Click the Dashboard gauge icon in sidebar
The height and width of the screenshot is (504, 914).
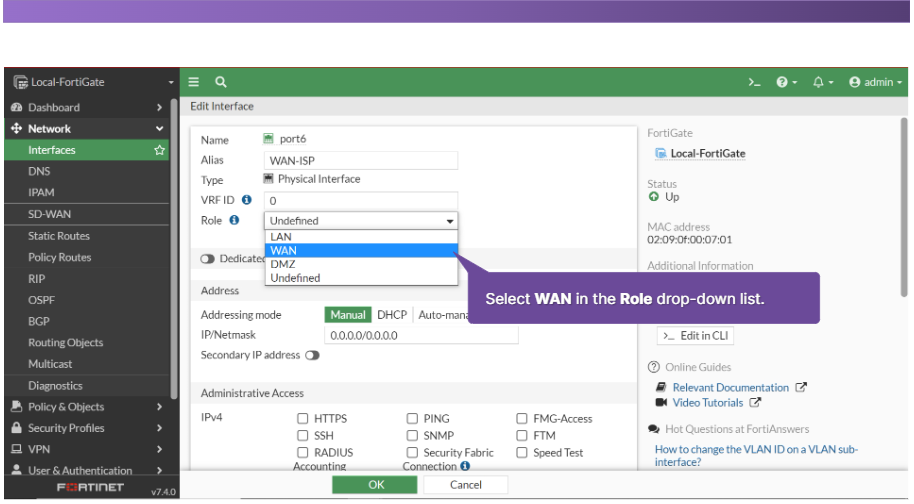pyautogui.click(x=17, y=107)
